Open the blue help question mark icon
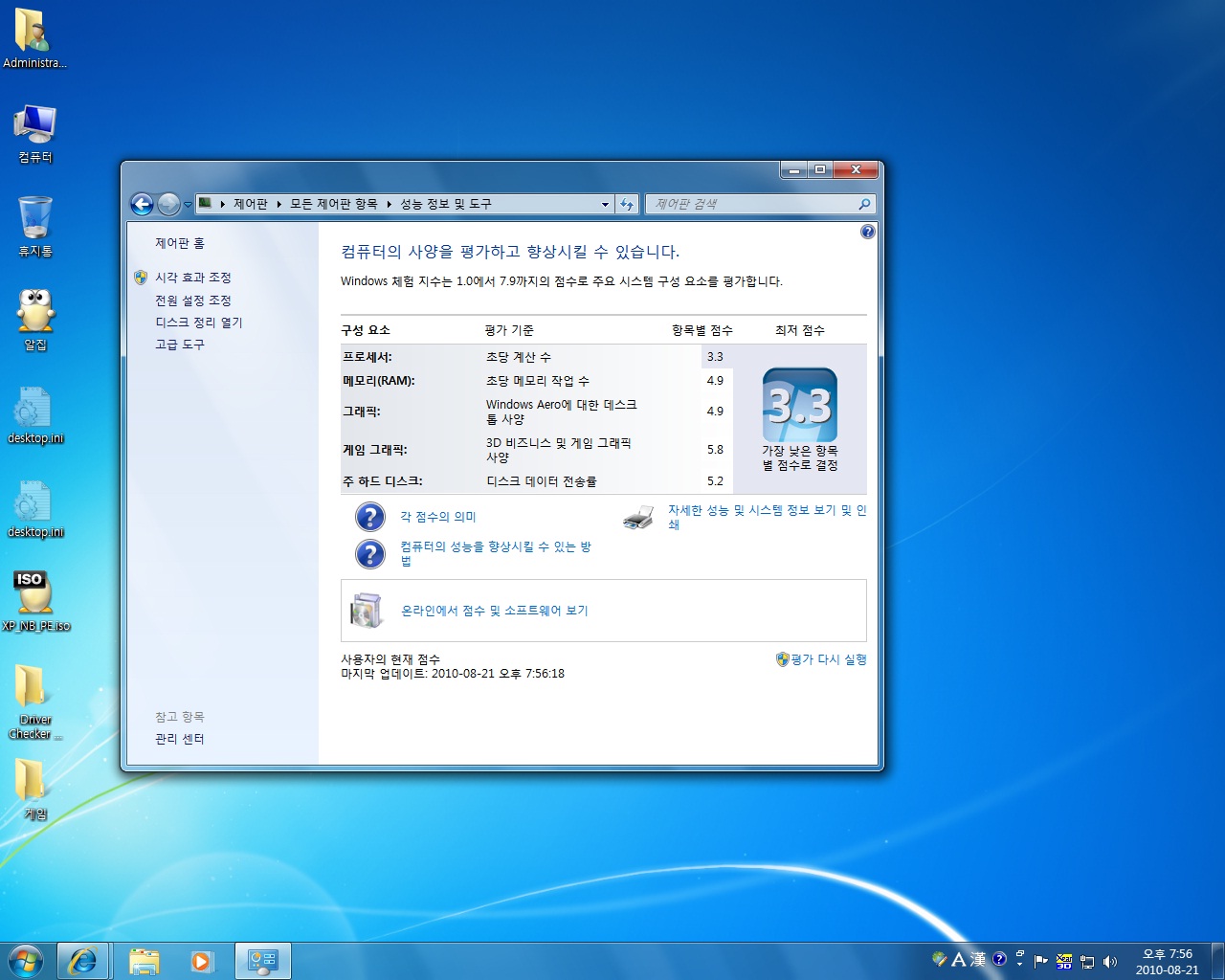 (867, 232)
